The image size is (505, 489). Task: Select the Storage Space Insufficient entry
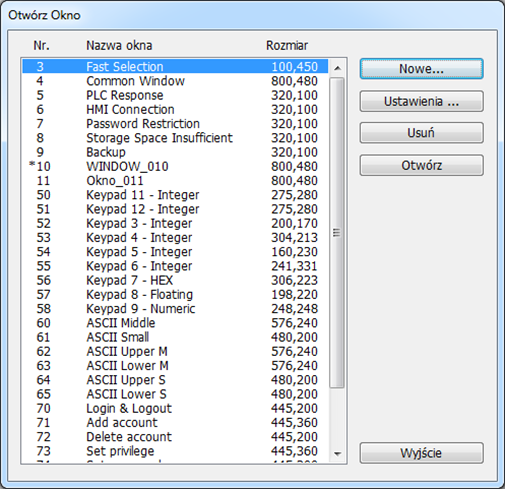175,138
